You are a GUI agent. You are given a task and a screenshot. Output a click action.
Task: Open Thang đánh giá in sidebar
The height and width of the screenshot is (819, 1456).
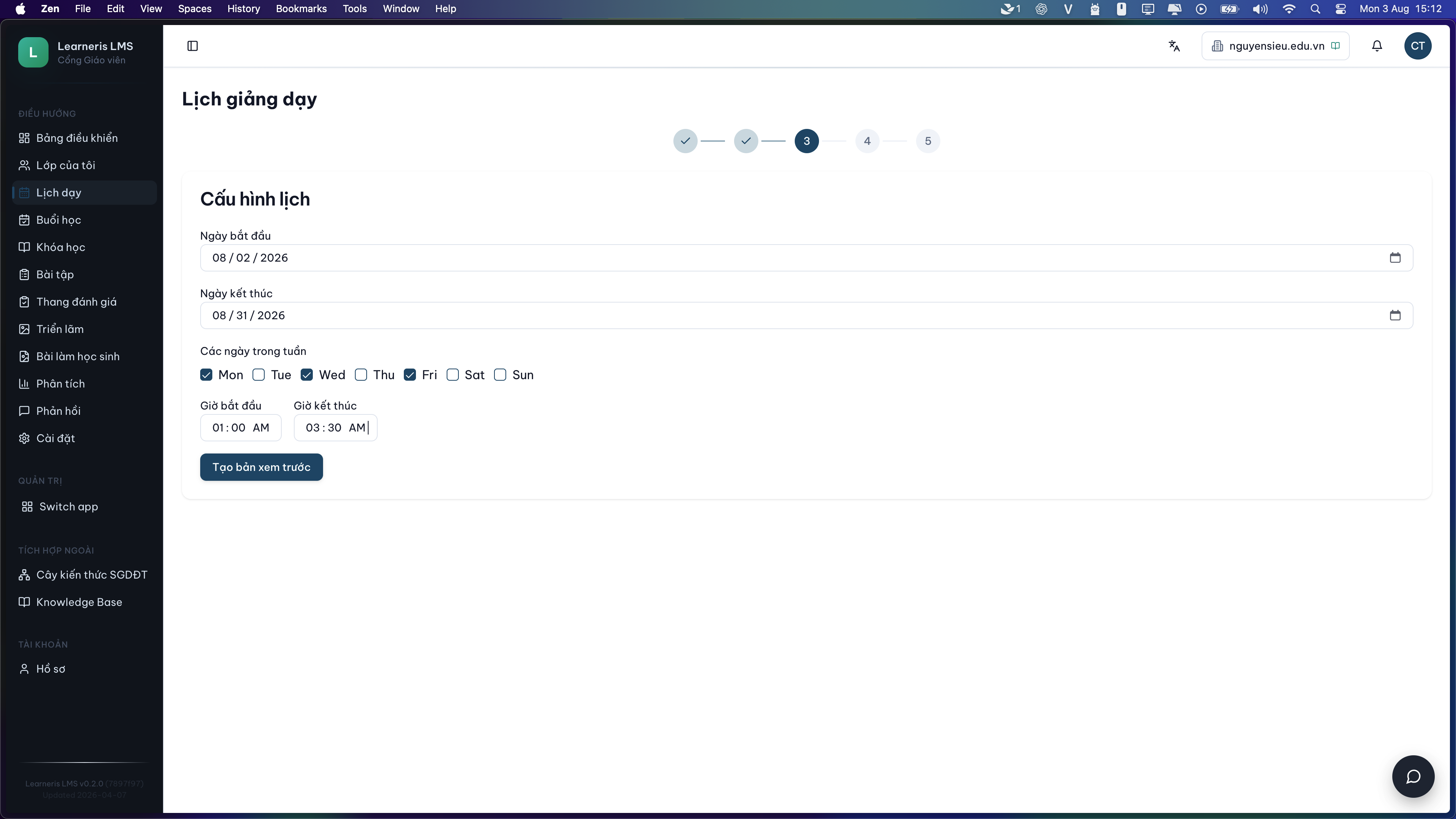pyautogui.click(x=84, y=302)
